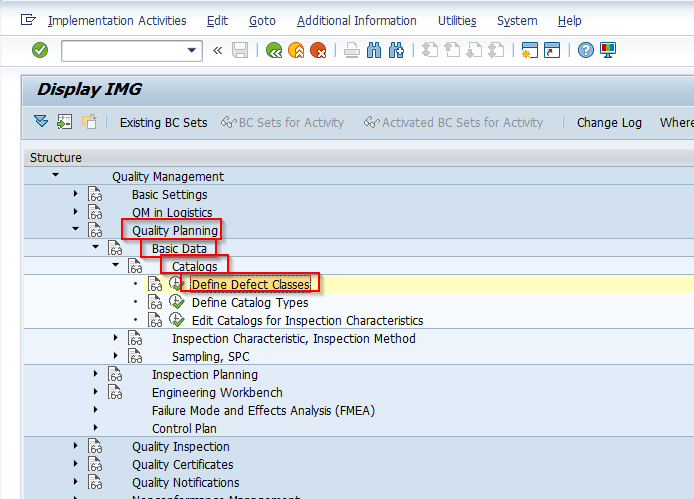Collapse the Quality Management node

click(55, 175)
